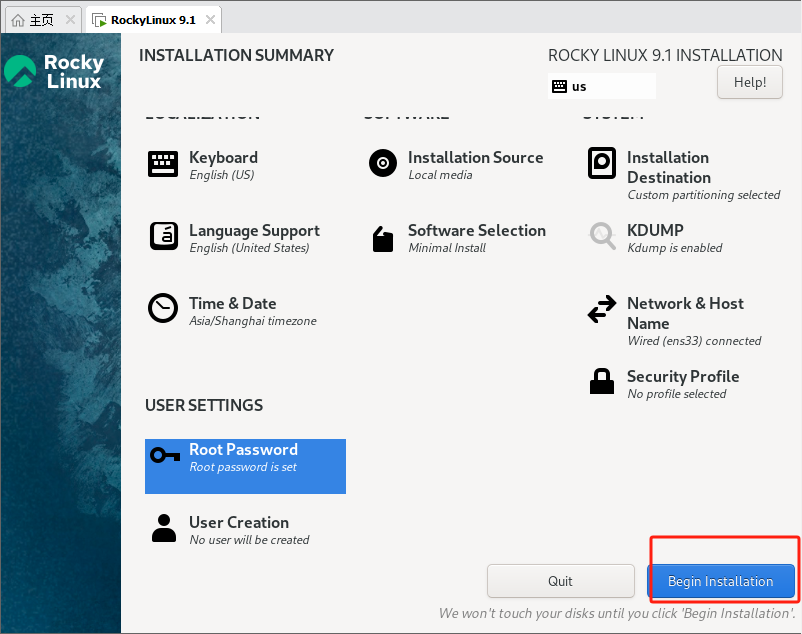The width and height of the screenshot is (802, 634).
Task: Close the 主页 browser tab
Action: (70, 18)
